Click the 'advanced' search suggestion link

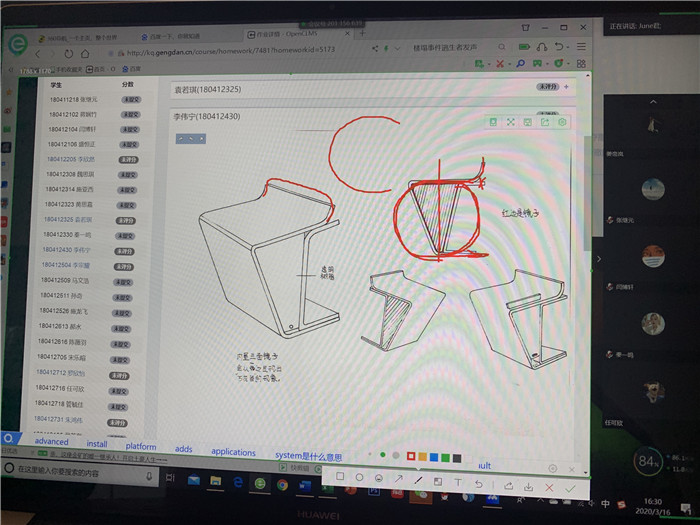coord(52,442)
